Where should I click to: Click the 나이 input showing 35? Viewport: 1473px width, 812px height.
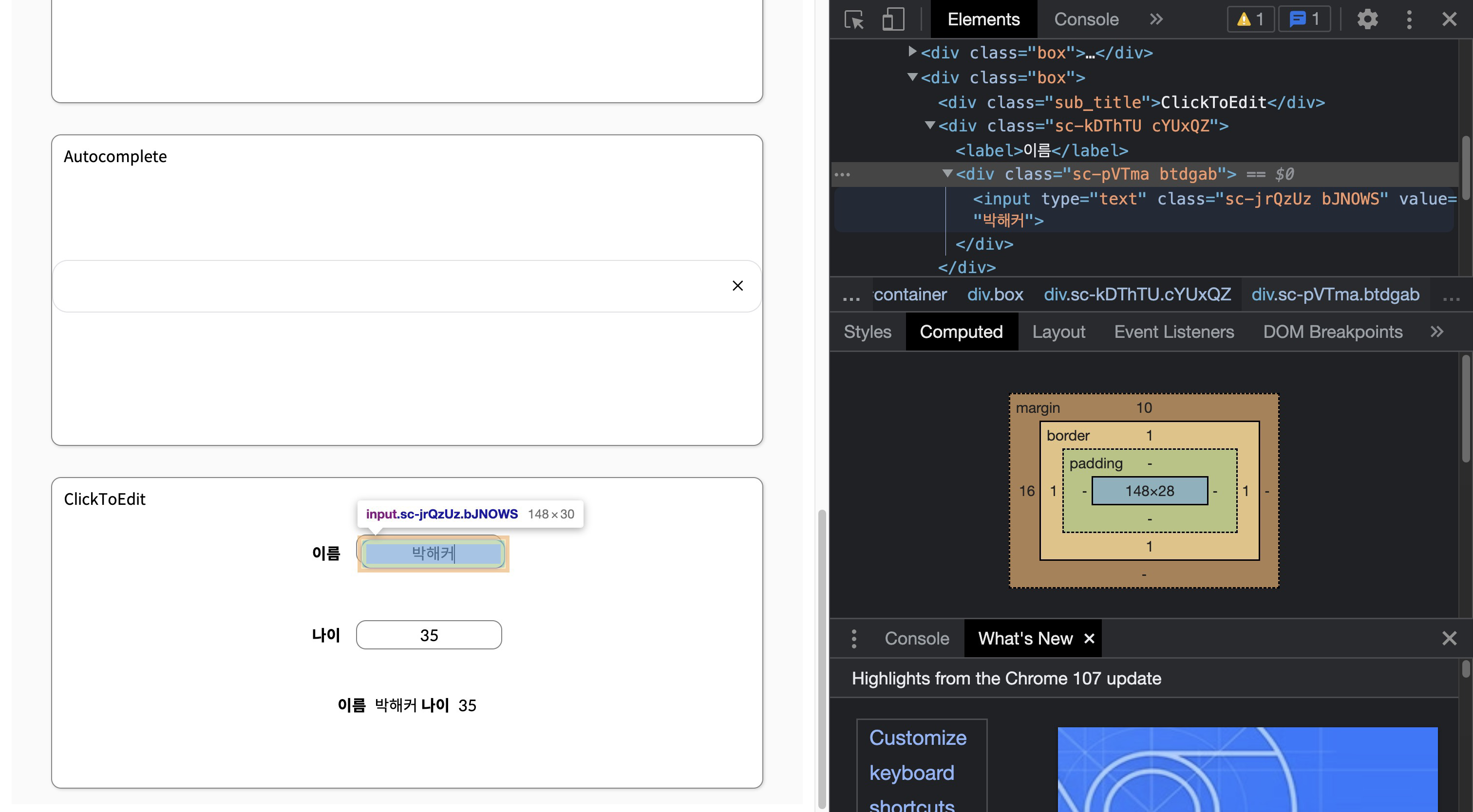429,635
